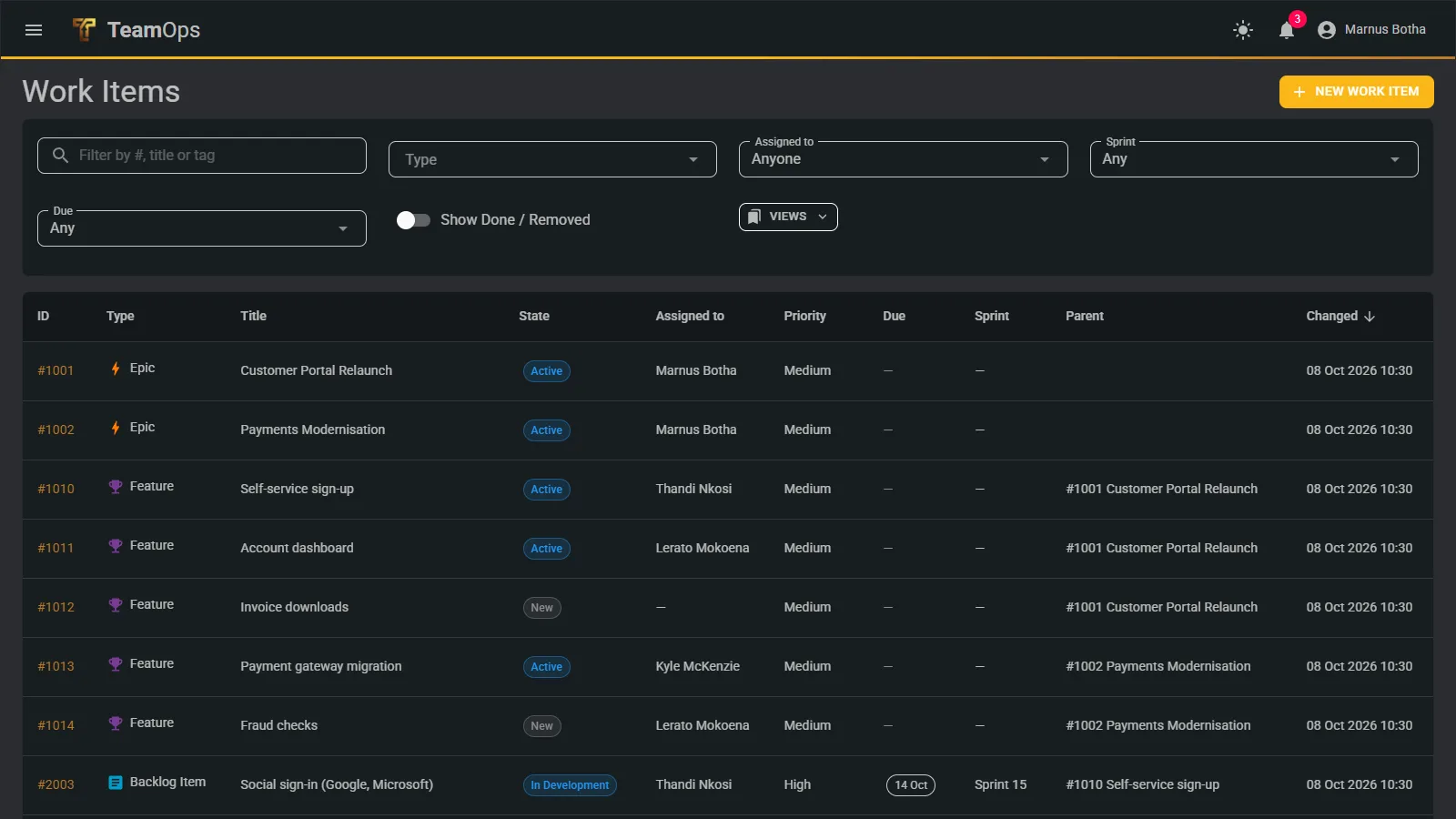Open the Due Any dropdown

tap(201, 228)
